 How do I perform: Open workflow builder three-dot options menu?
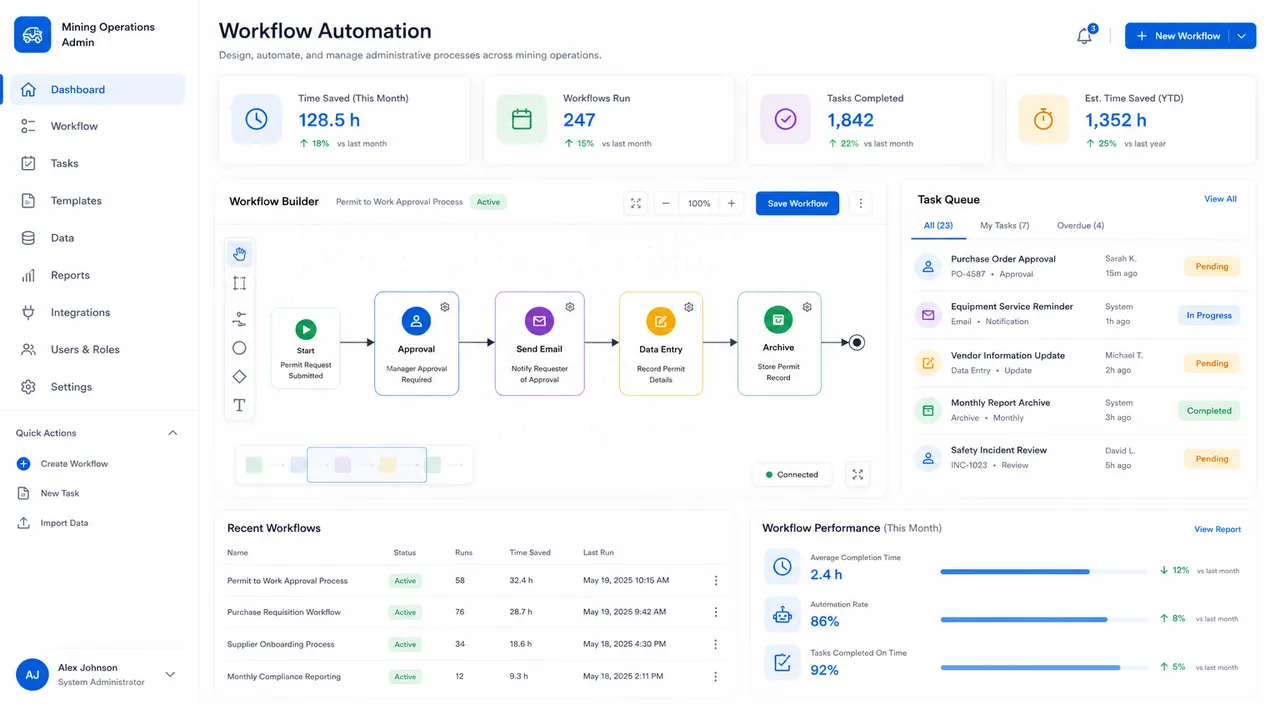coord(861,203)
